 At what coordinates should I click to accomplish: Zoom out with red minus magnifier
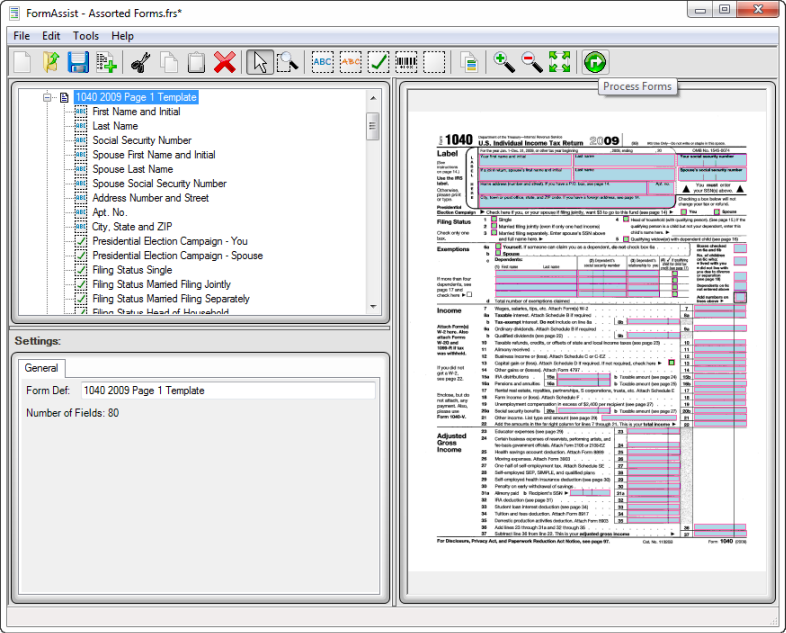(532, 63)
